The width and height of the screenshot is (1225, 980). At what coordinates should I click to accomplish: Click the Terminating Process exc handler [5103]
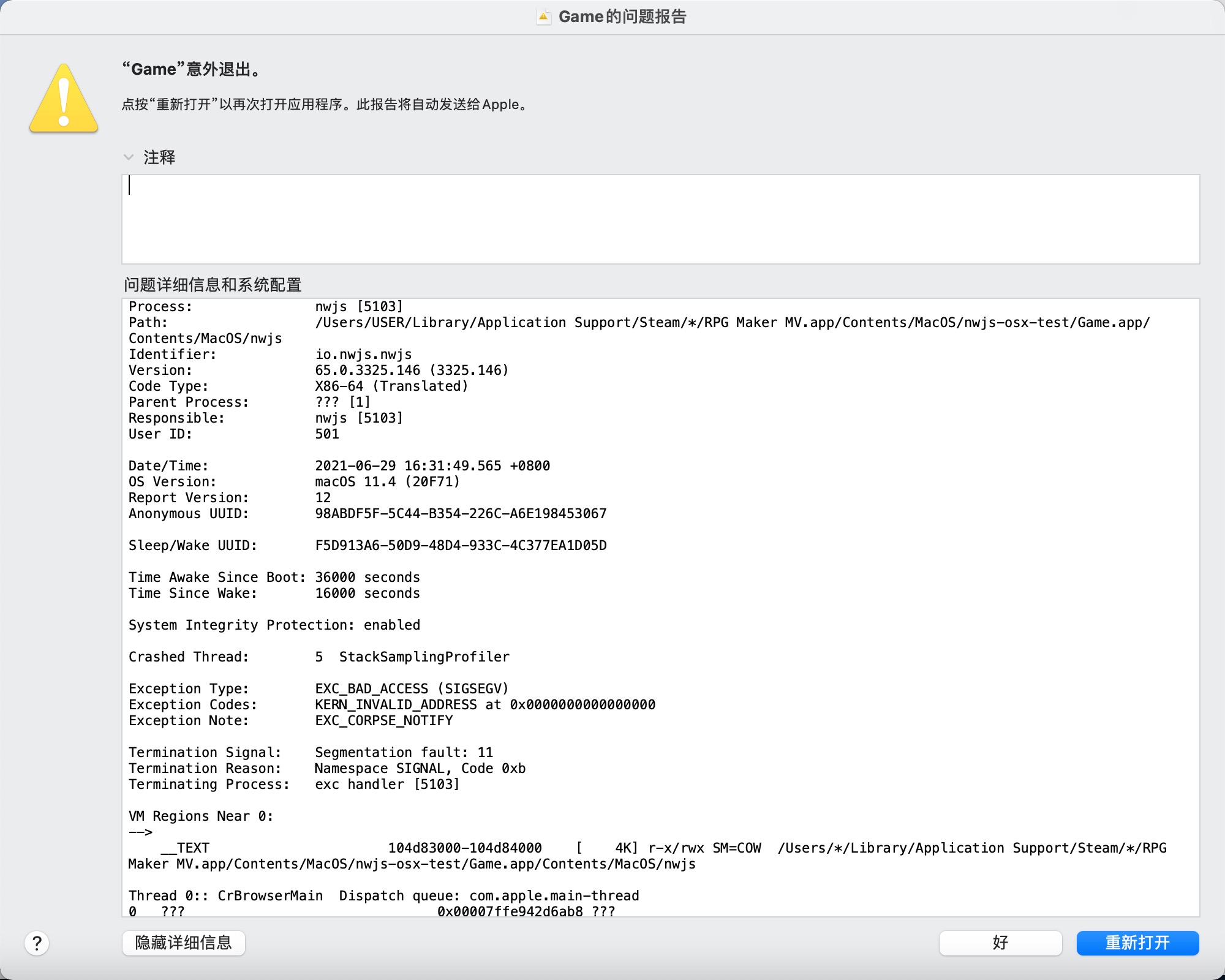pyautogui.click(x=387, y=784)
